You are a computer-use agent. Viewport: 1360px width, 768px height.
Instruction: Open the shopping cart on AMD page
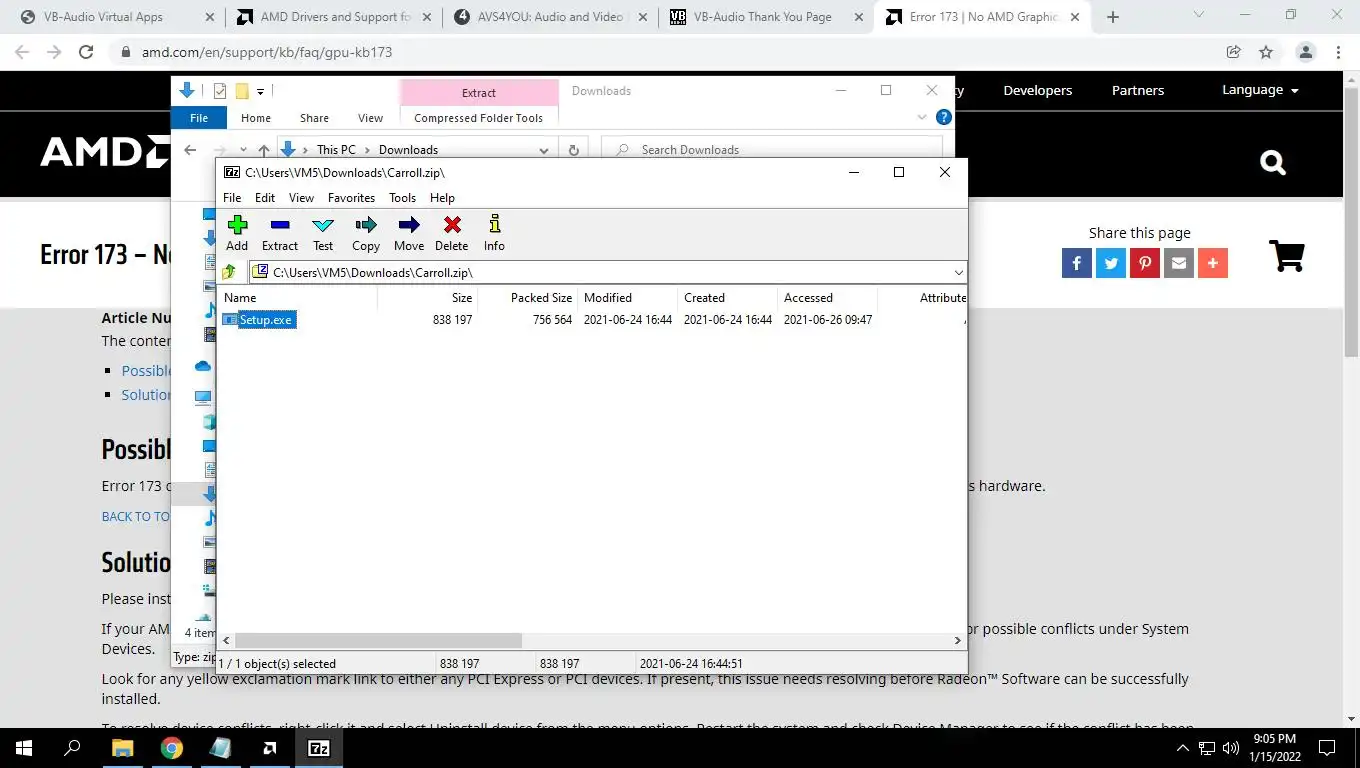pyautogui.click(x=1287, y=256)
